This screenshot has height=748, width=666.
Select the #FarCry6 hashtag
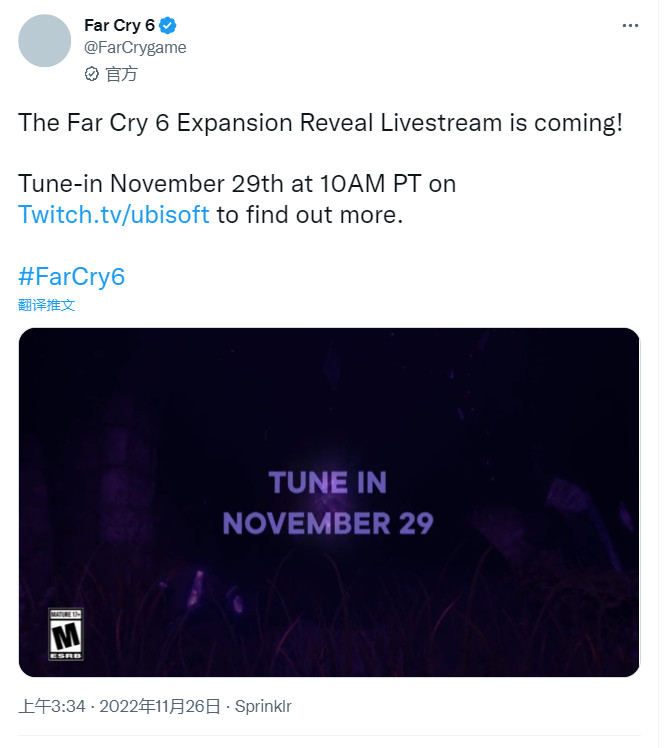pos(71,277)
